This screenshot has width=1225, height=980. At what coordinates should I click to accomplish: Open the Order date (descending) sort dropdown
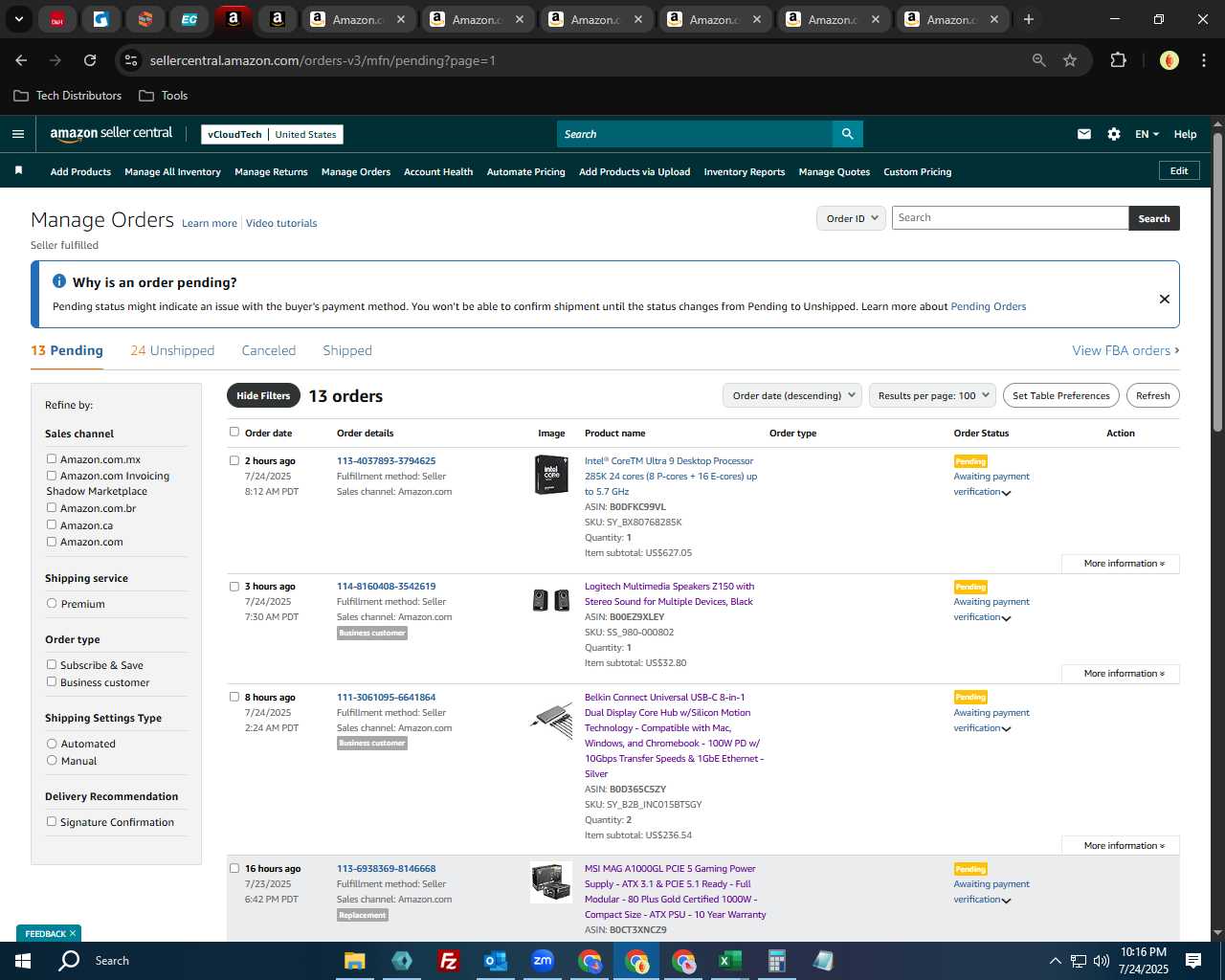pyautogui.click(x=792, y=395)
